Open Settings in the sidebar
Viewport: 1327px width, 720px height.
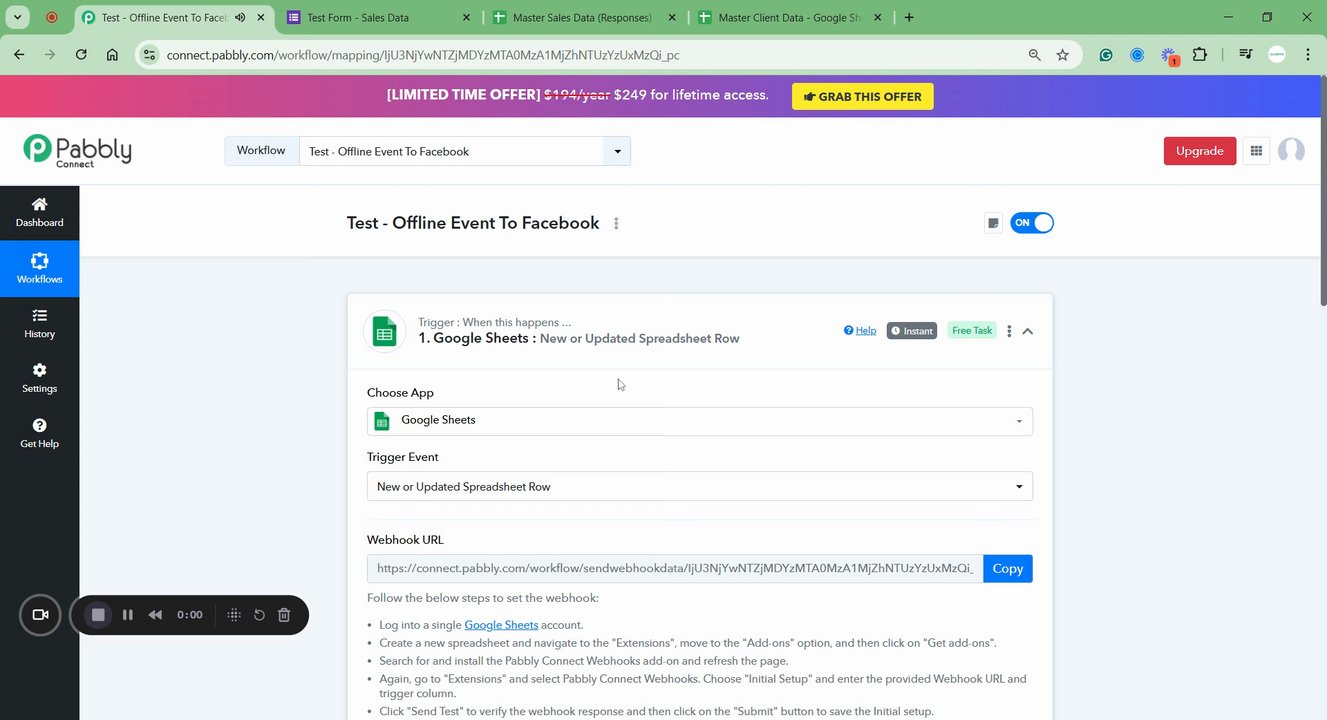click(39, 378)
